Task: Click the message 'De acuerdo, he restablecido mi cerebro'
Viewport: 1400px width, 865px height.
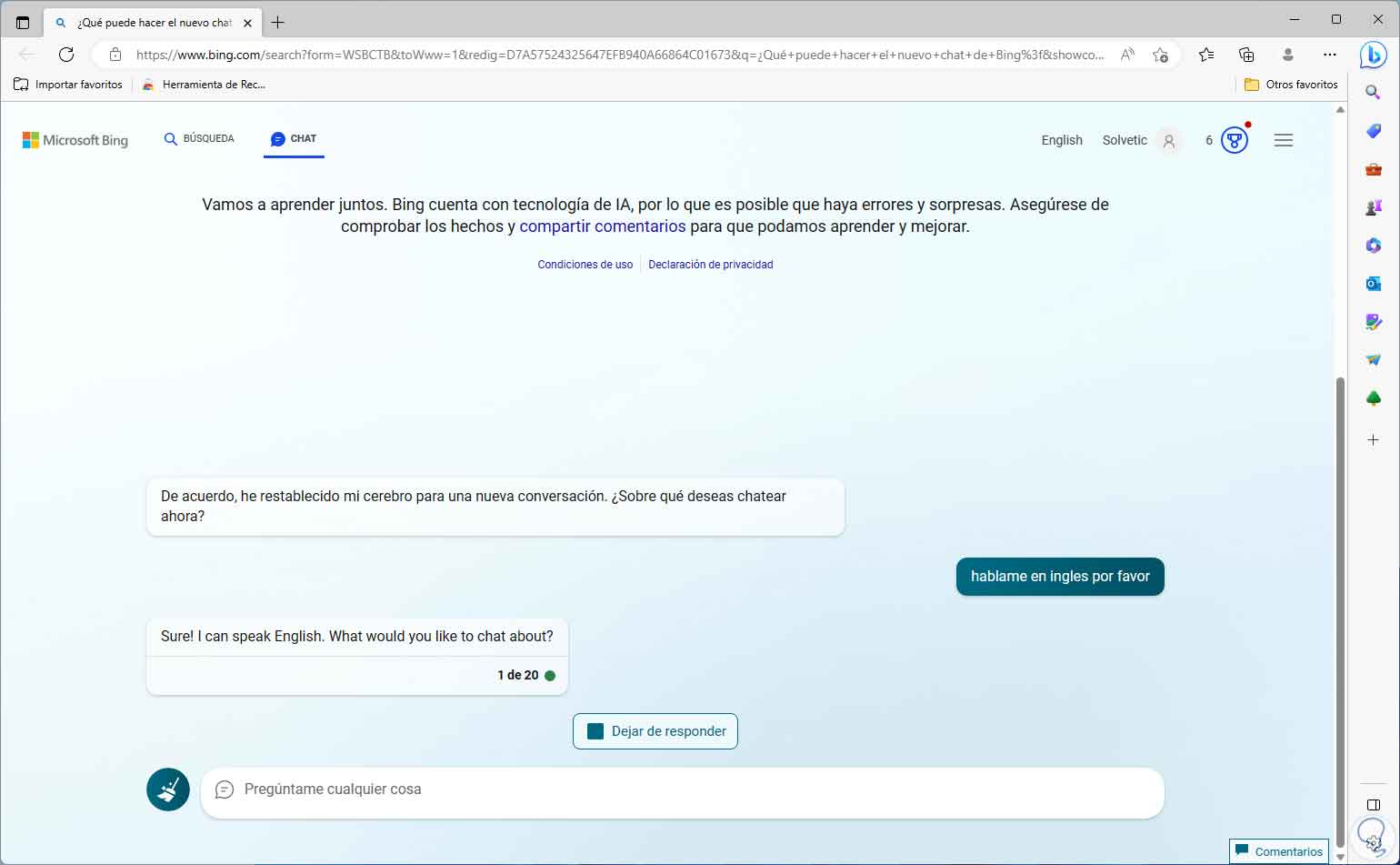Action: tap(495, 507)
